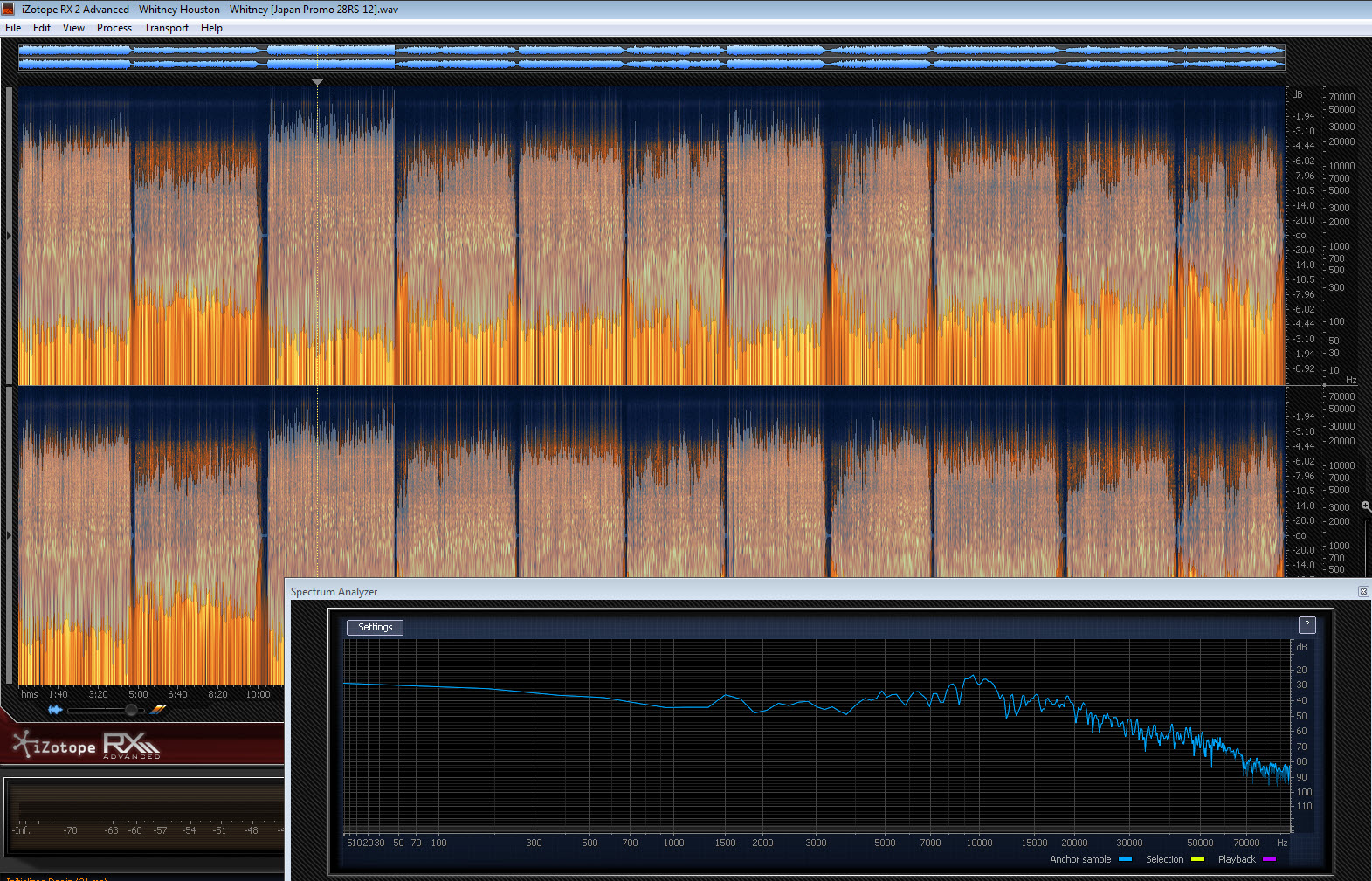
Task: Click the 10:00 mark on the time ruler
Action: coord(258,694)
